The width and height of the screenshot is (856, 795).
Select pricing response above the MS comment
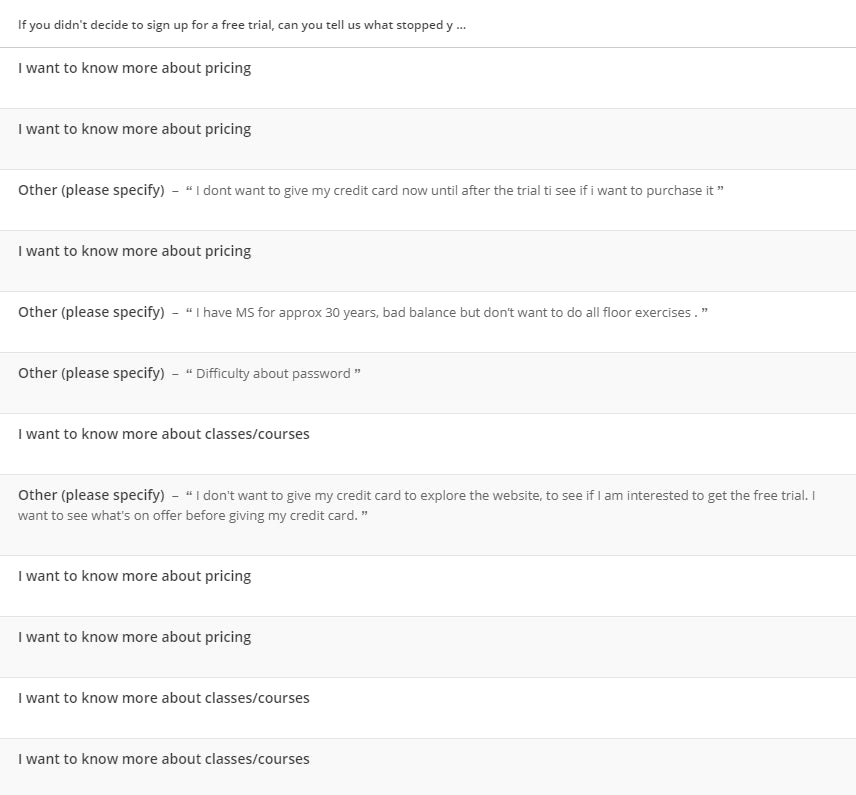point(134,251)
